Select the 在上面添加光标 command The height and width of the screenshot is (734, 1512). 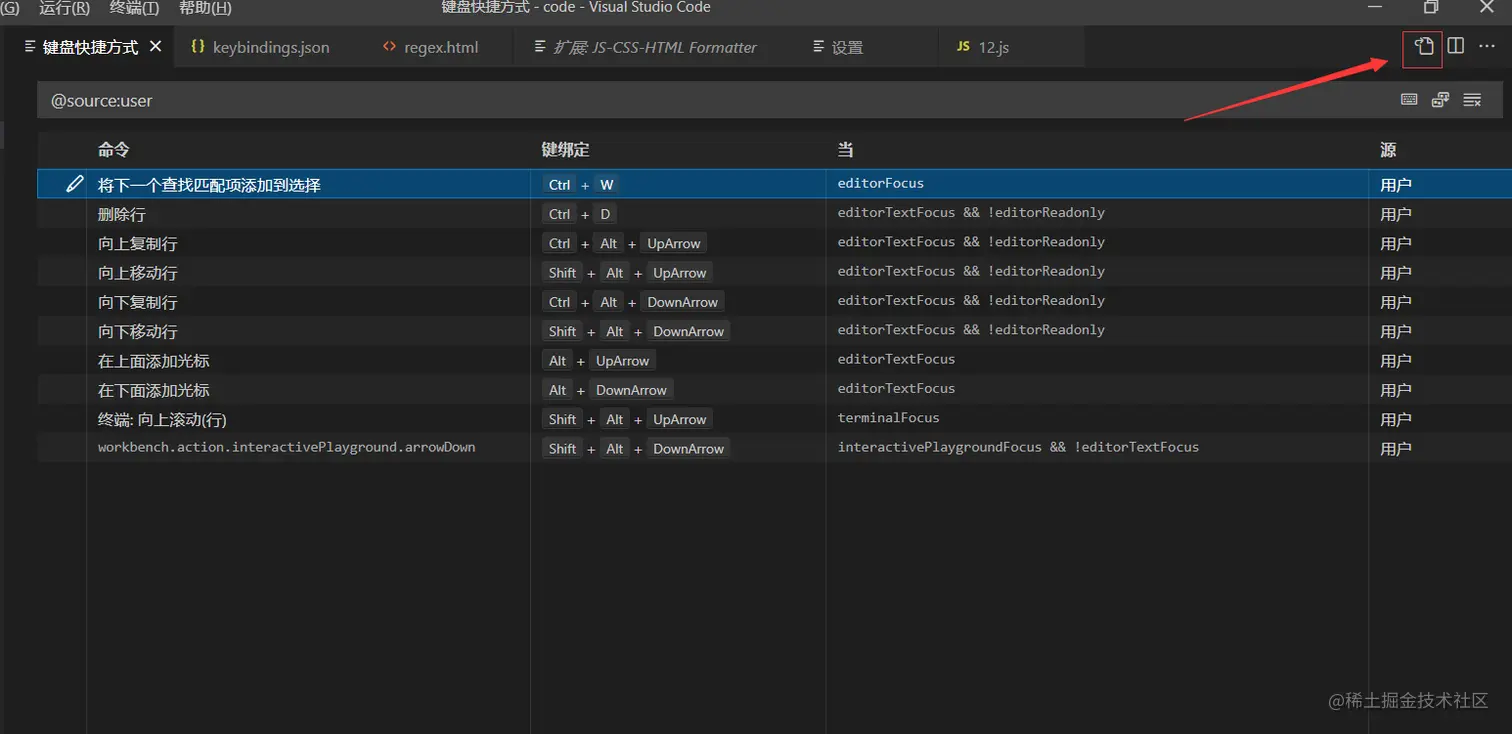154,361
